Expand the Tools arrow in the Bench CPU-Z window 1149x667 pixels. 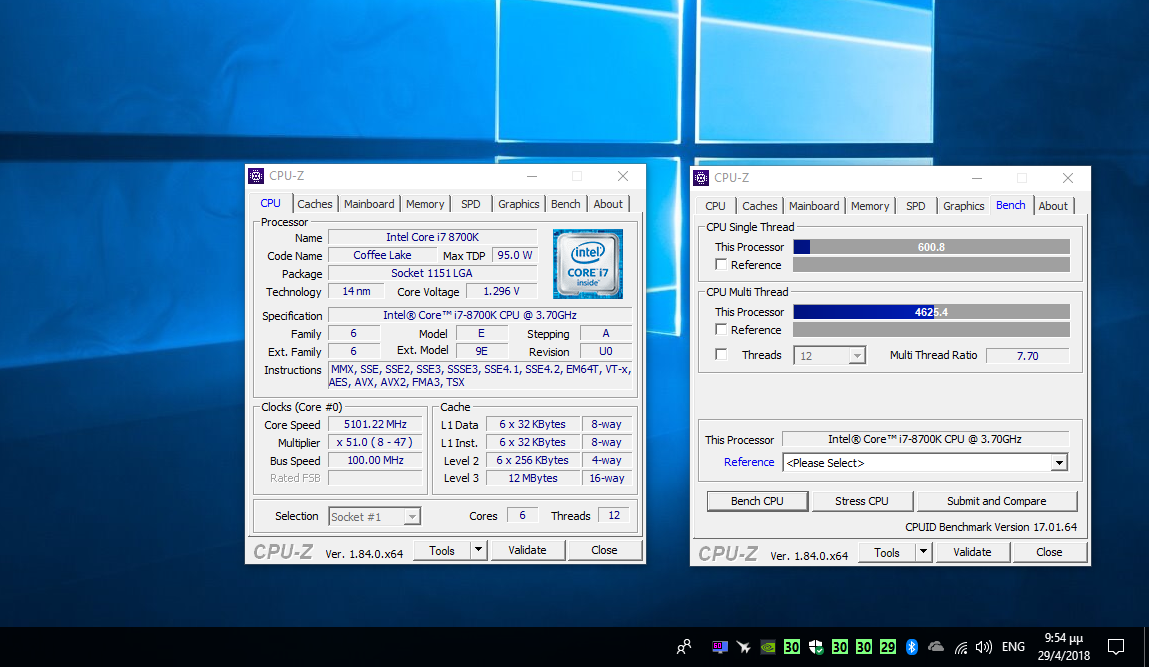coord(923,552)
